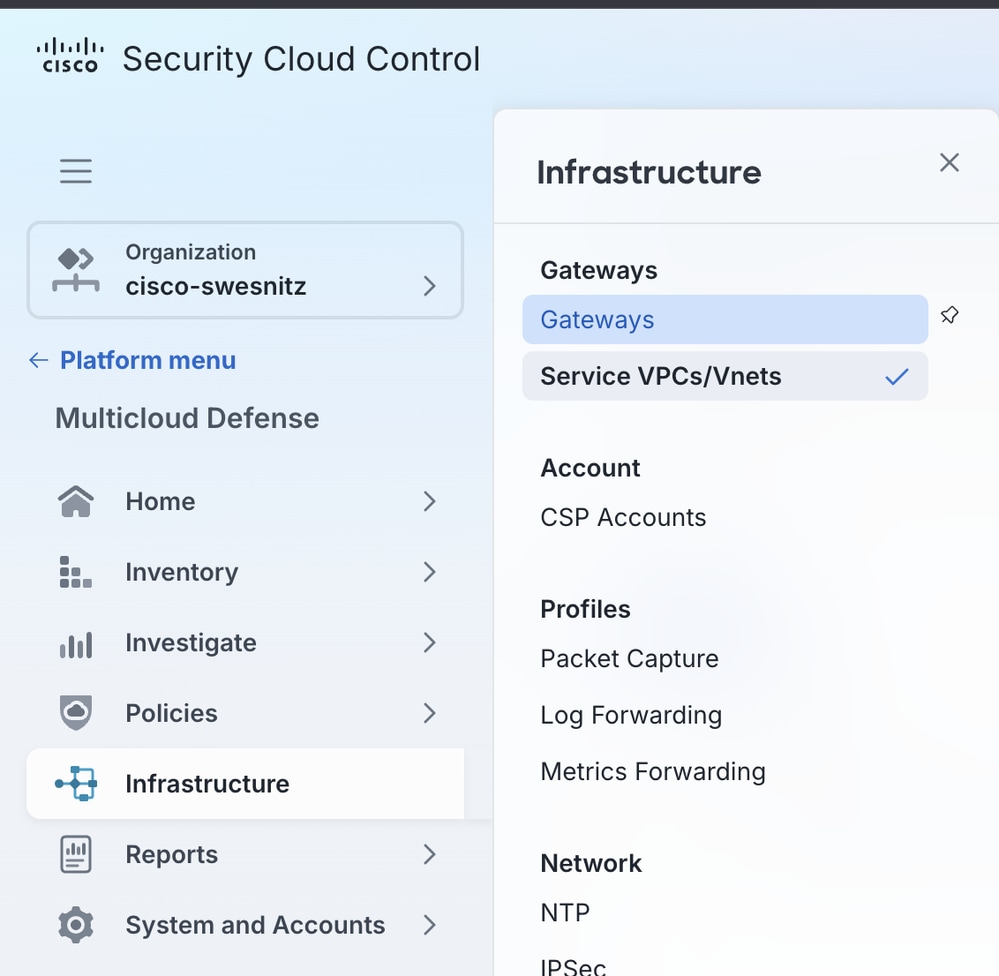Click the System and Accounts gear icon
Screen dimensions: 999x976
pos(76,924)
